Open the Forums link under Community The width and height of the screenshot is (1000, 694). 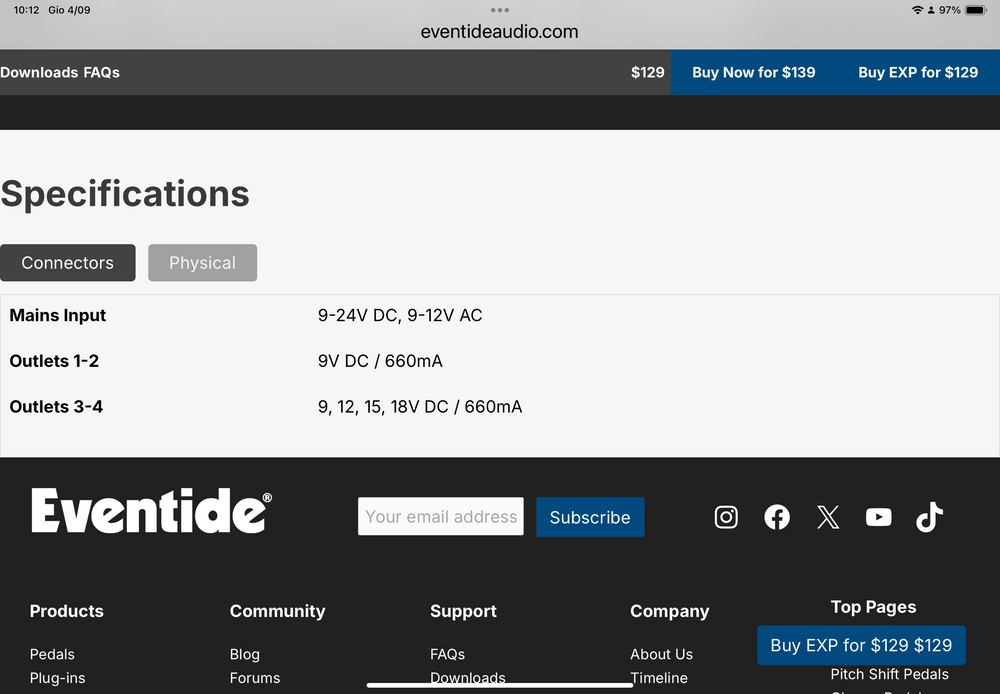pyautogui.click(x=255, y=678)
